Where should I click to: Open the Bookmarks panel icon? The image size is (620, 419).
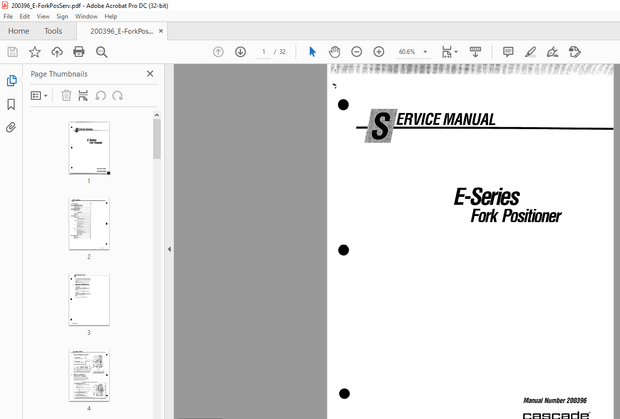pyautogui.click(x=11, y=104)
